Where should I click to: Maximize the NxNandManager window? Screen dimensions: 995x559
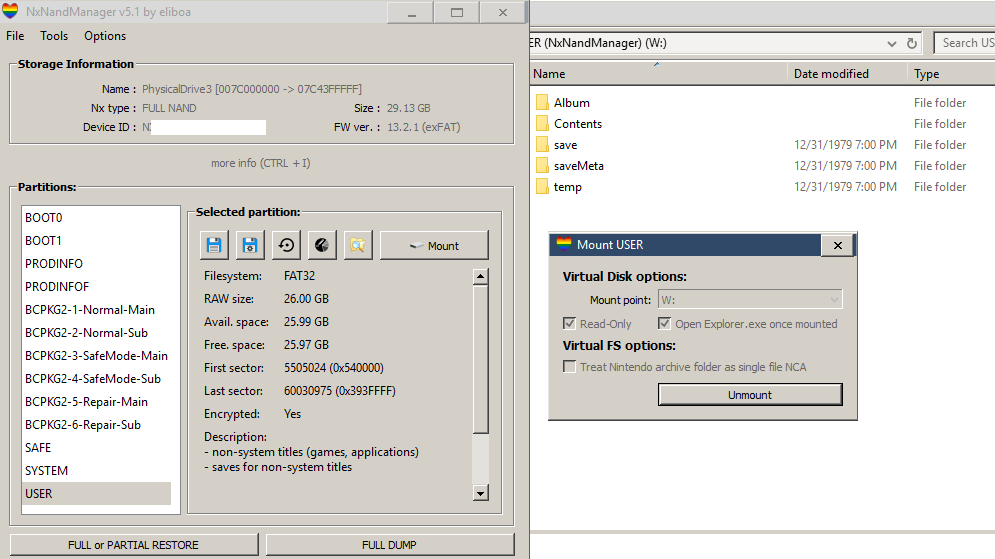457,13
